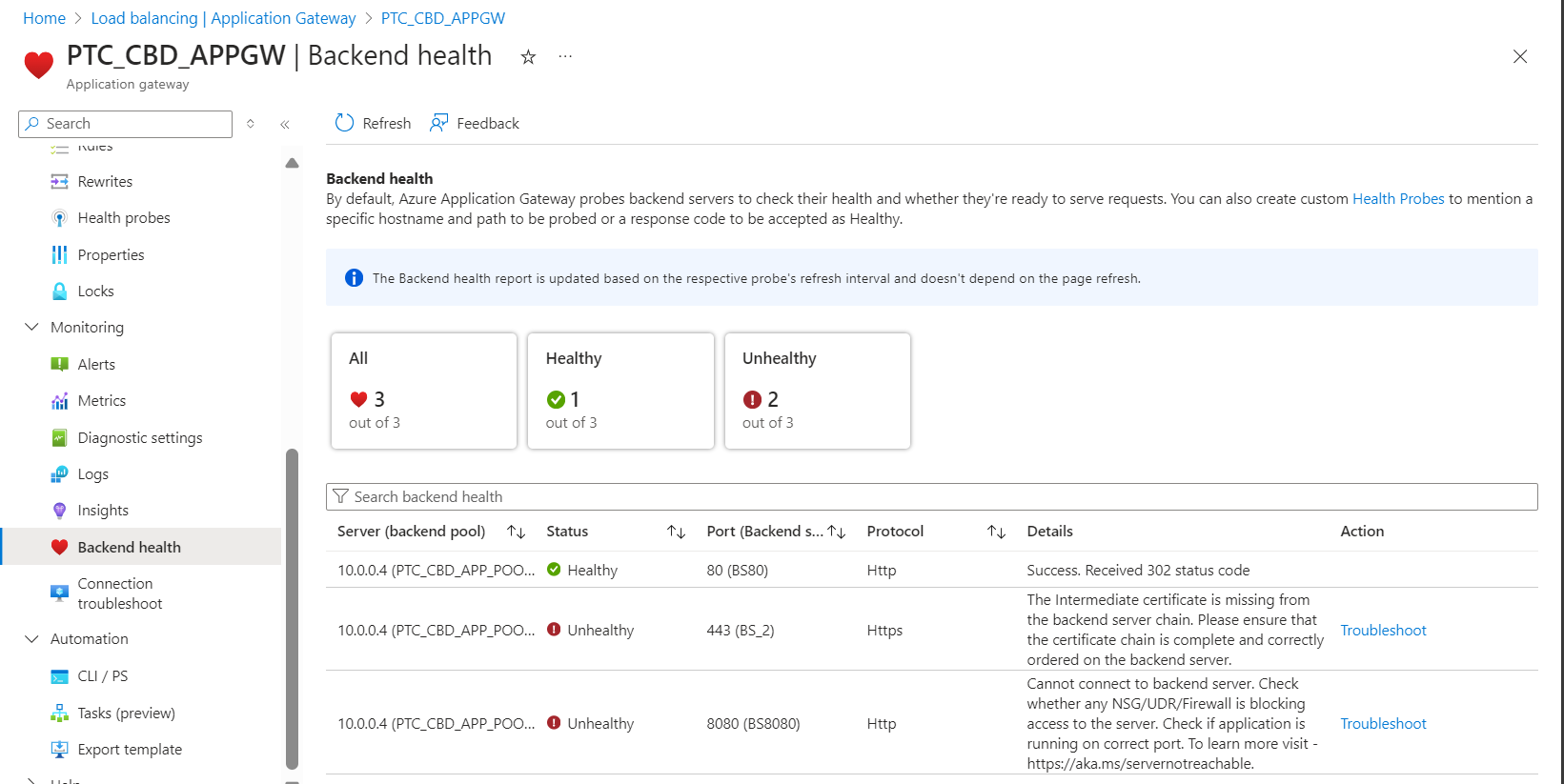1564x784 pixels.
Task: Focus the Search backend health field
Action: point(931,496)
